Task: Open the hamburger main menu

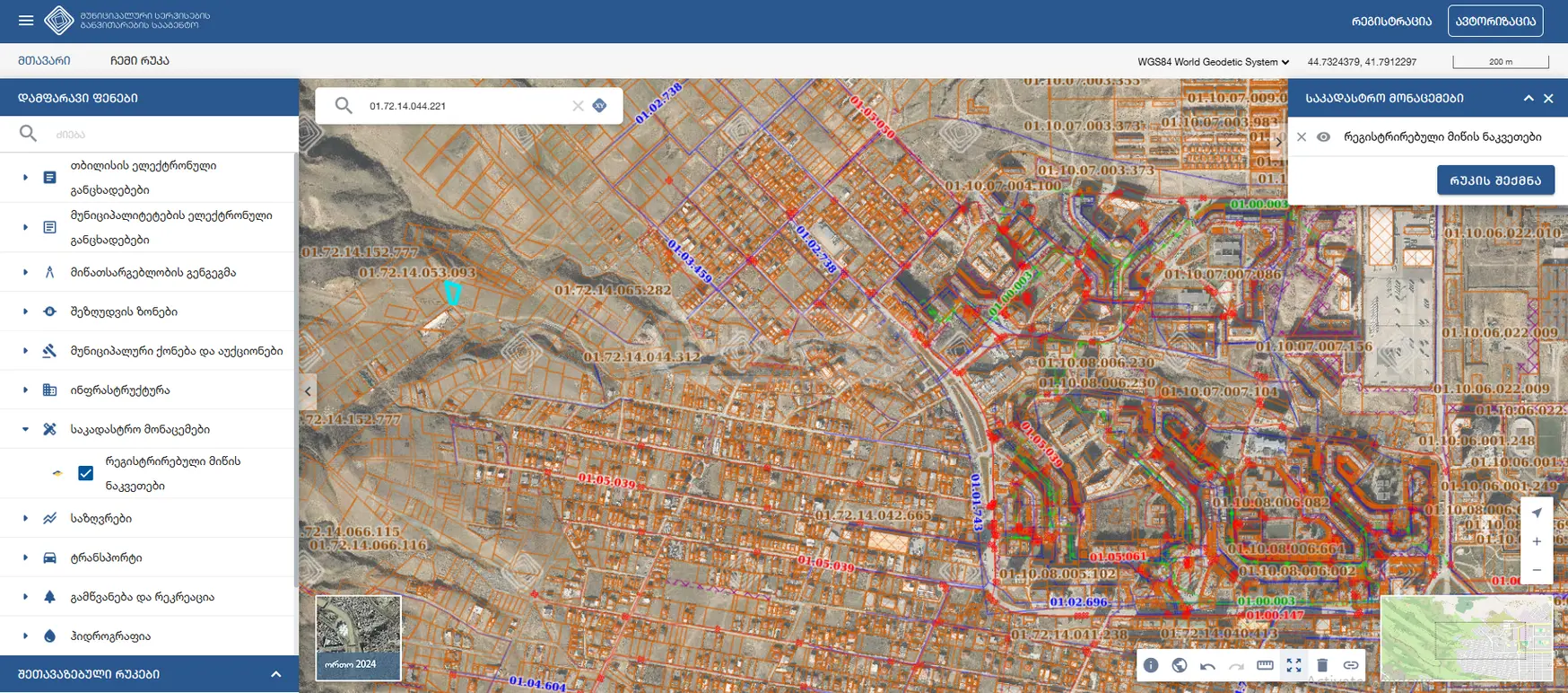Action: (26, 21)
